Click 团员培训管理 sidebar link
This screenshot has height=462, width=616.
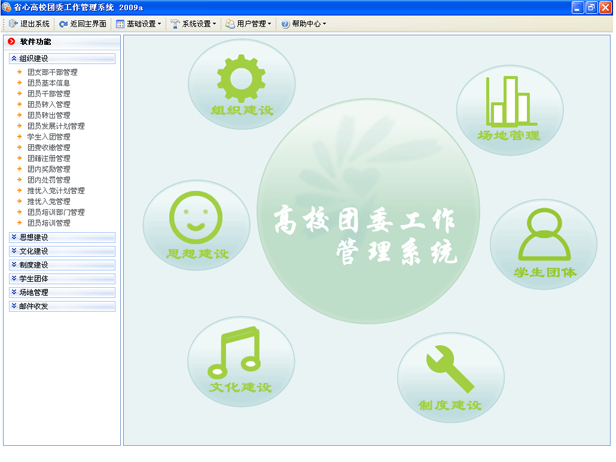click(48, 223)
